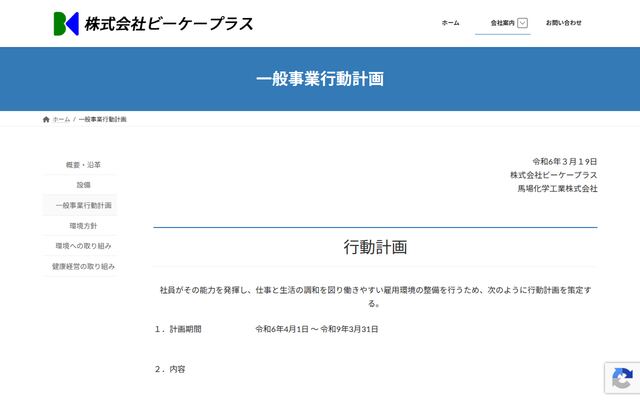Click the reCAPTCHA badge icon

622,378
